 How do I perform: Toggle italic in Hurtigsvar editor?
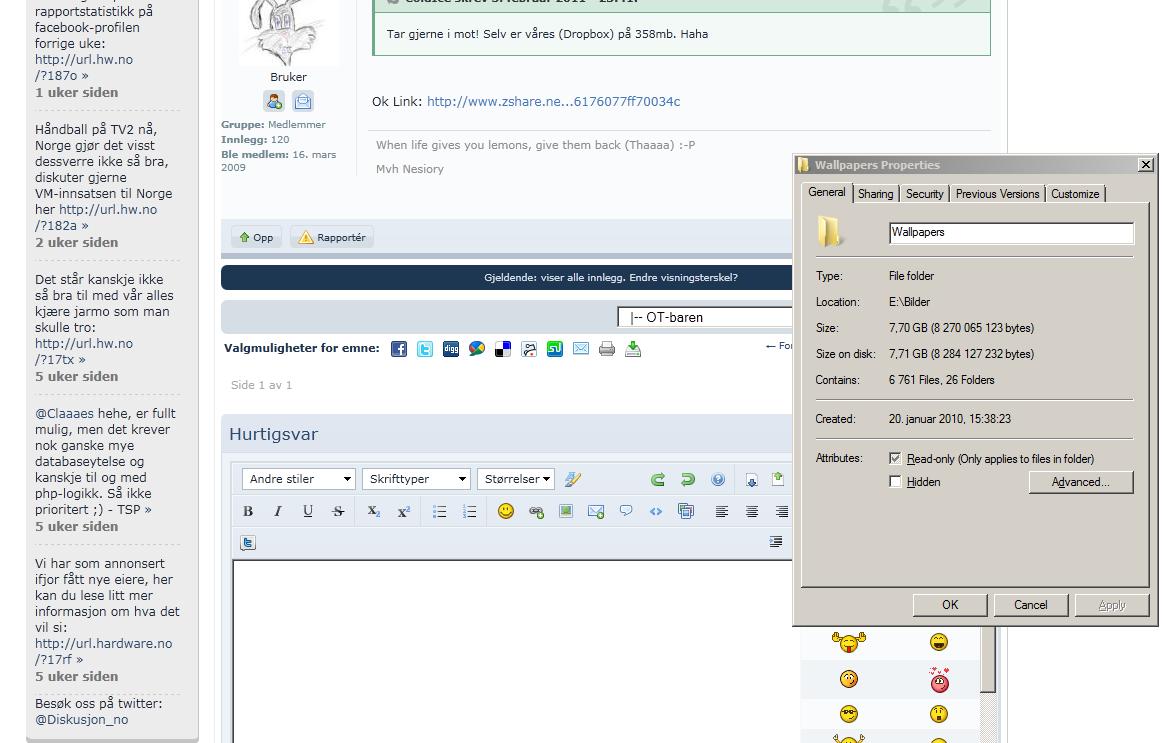(x=277, y=511)
